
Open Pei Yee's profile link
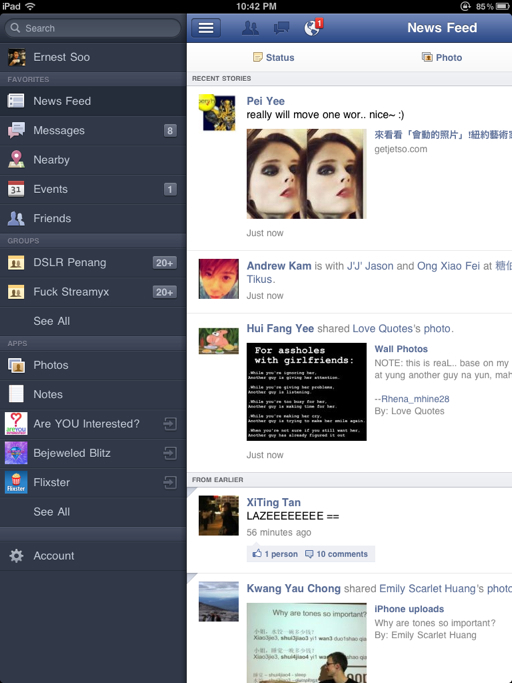(265, 101)
